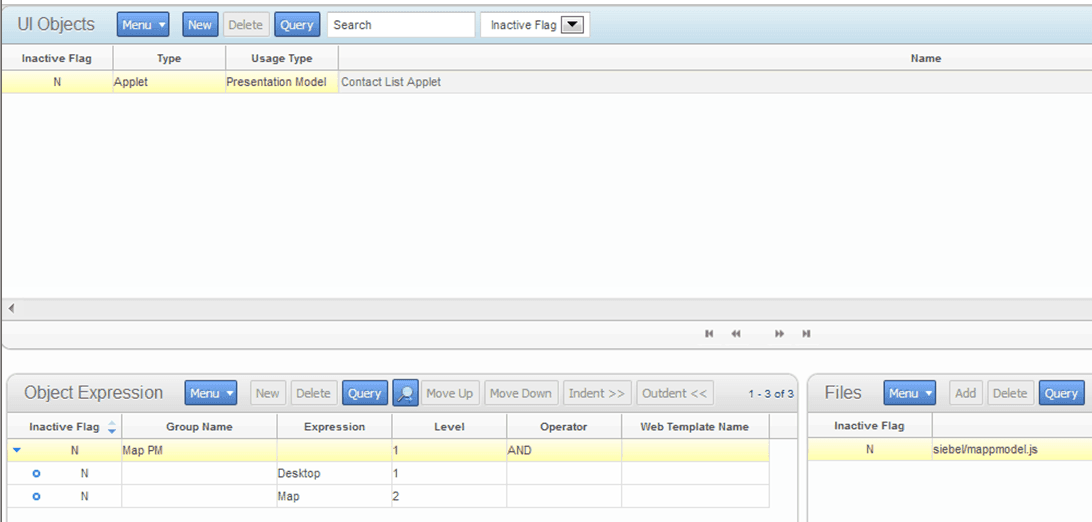The image size is (1092, 522).
Task: Go to next record set icon
Action: click(780, 334)
